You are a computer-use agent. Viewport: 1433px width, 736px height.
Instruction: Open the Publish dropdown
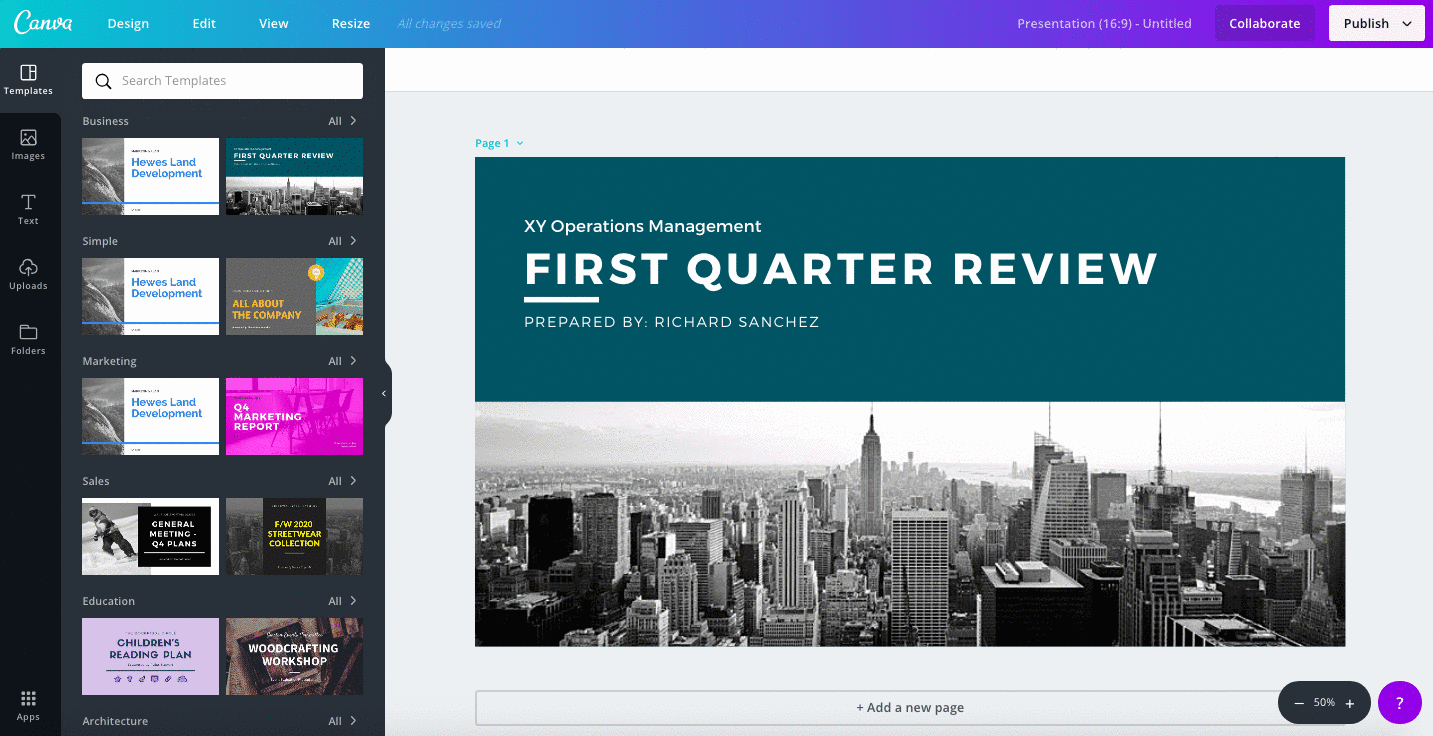tap(1377, 23)
